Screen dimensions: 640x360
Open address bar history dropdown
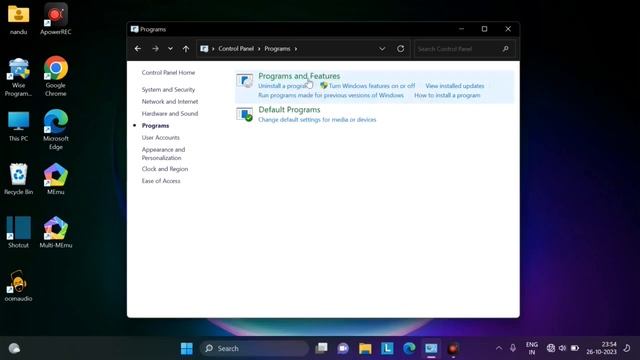tap(382, 49)
